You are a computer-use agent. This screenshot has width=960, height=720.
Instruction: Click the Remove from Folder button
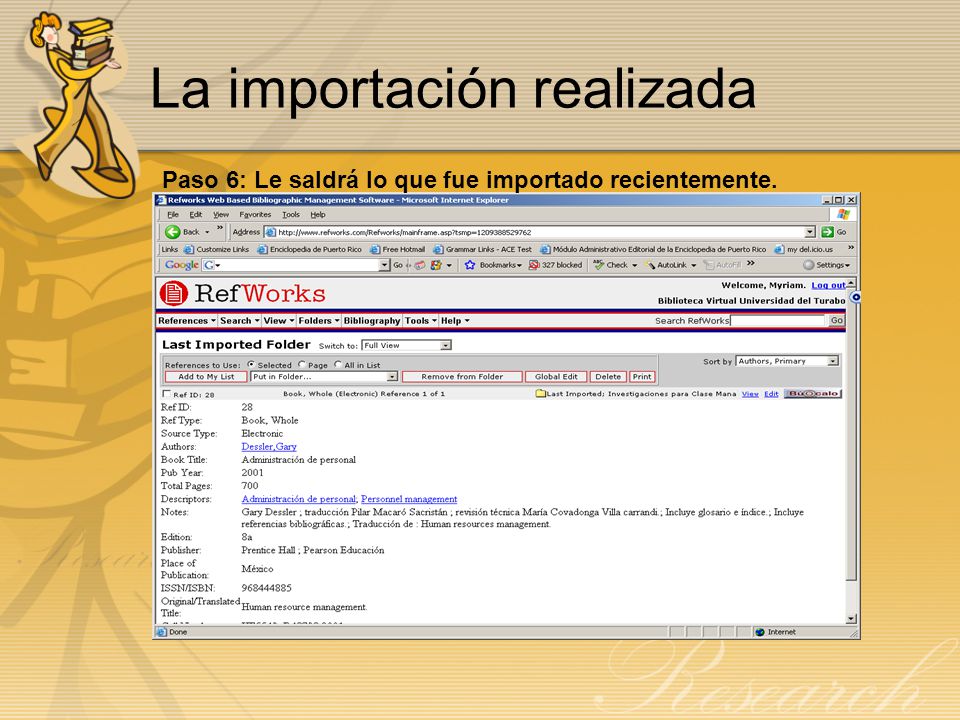tap(462, 377)
